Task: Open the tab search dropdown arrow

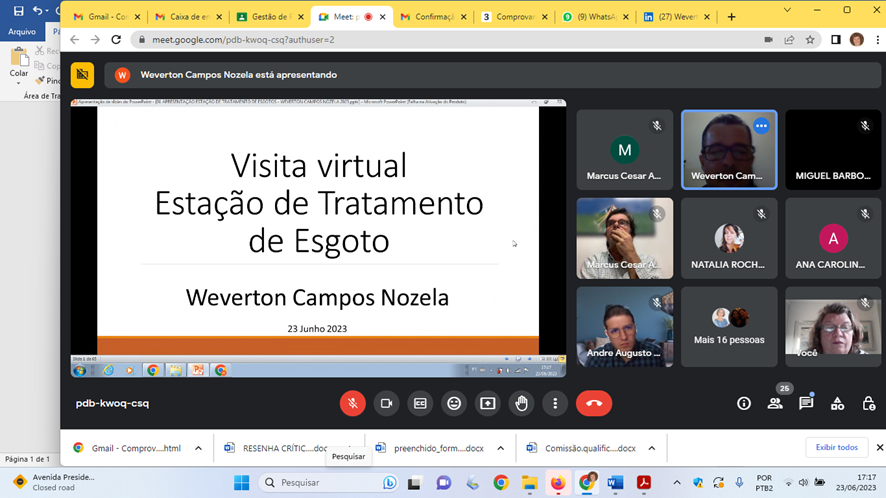Action: 787,10
